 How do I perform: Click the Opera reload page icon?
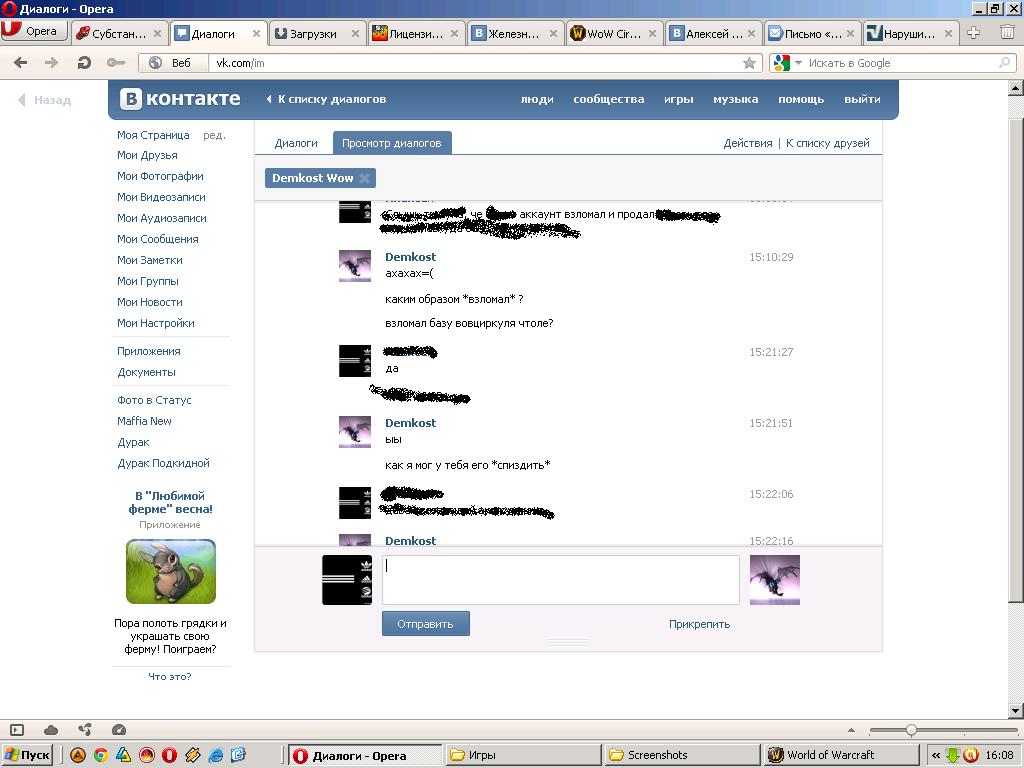[x=84, y=63]
